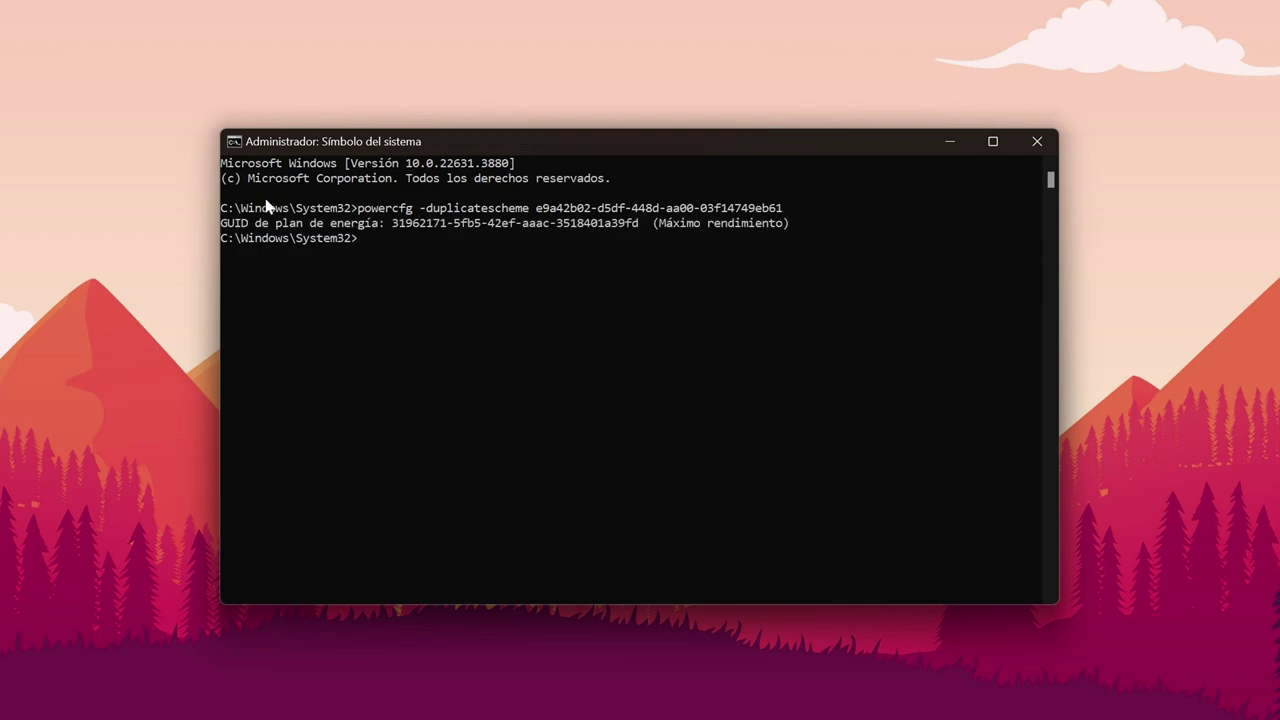Click the GUID 31962171-5fb5-42ef-aaac-3518401a39fd

click(x=515, y=223)
